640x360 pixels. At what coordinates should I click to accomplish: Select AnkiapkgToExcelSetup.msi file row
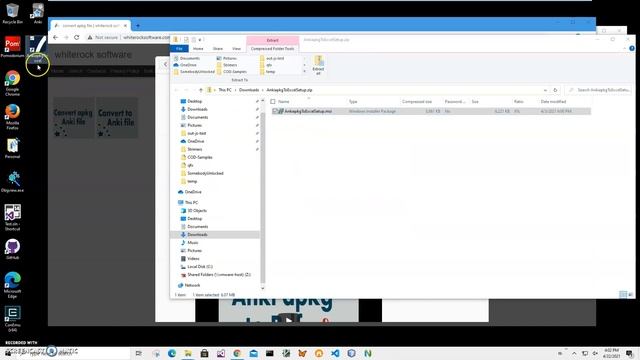pyautogui.click(x=431, y=111)
